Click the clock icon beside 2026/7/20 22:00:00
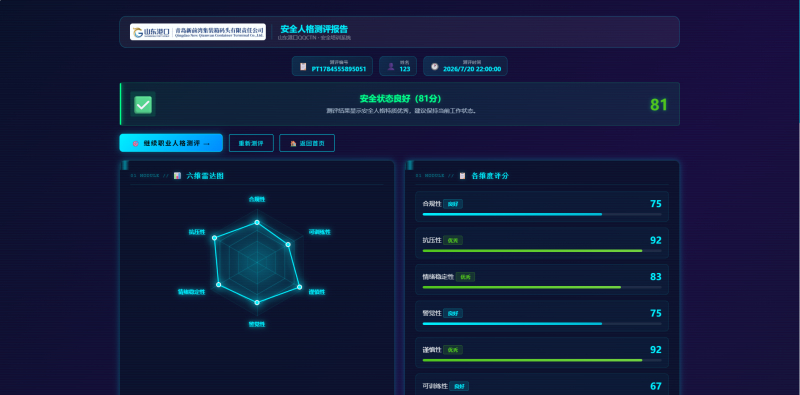The height and width of the screenshot is (395, 800). pyautogui.click(x=435, y=66)
